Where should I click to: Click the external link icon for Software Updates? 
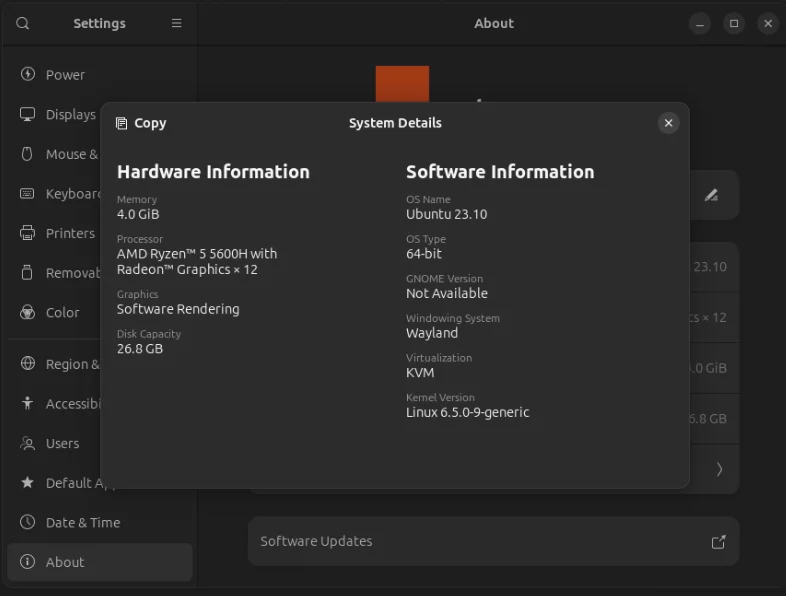point(718,541)
